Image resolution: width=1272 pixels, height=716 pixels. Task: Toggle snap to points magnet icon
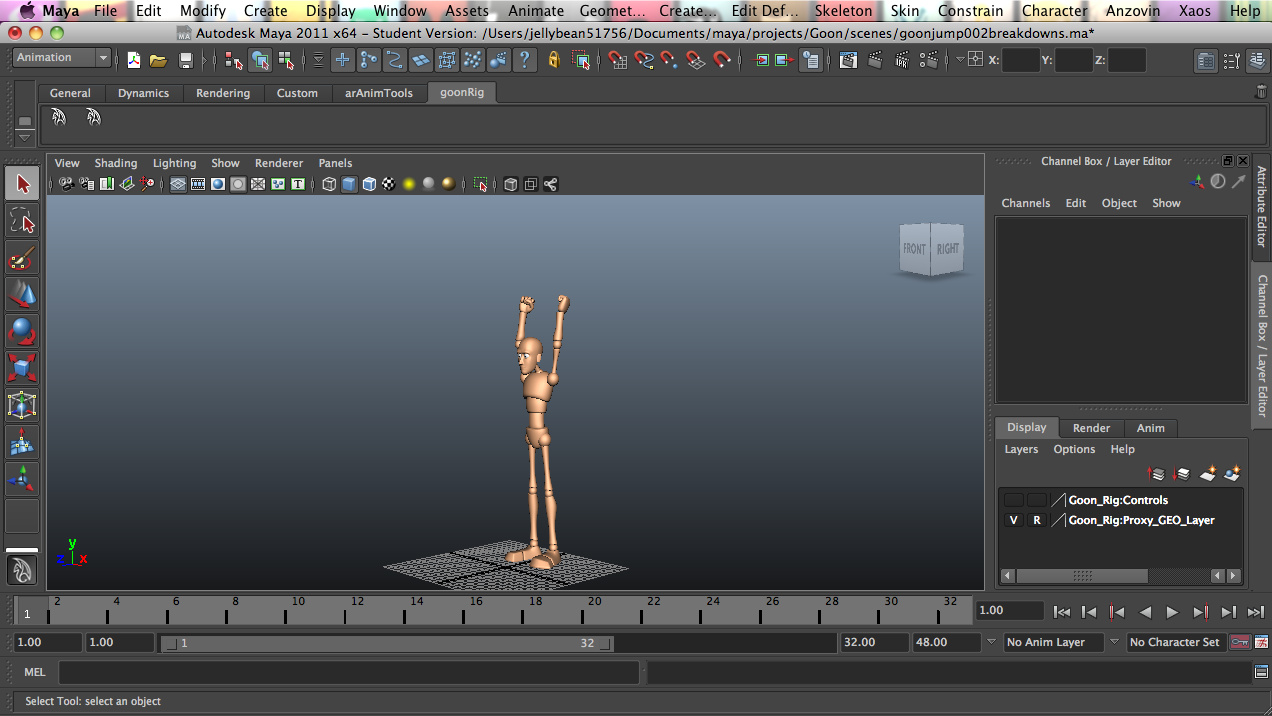tap(670, 61)
